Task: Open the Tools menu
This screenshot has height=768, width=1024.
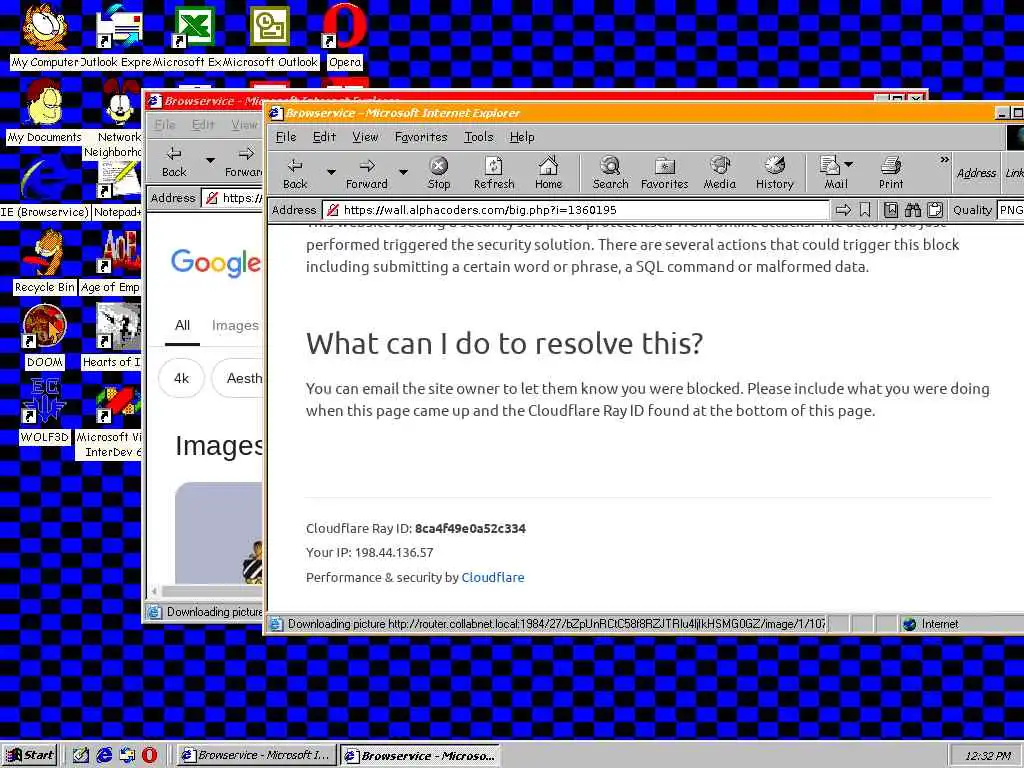Action: coord(479,137)
